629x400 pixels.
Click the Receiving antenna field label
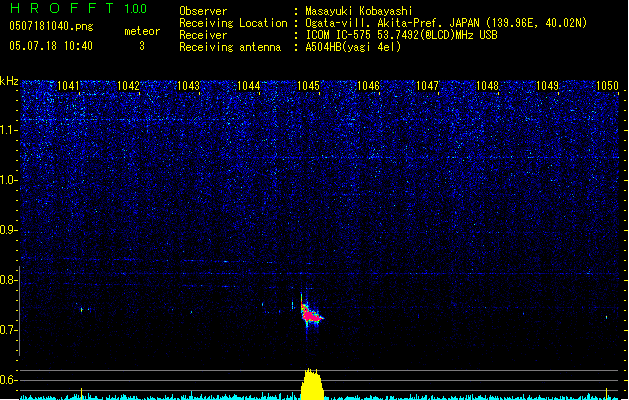click(x=230, y=47)
